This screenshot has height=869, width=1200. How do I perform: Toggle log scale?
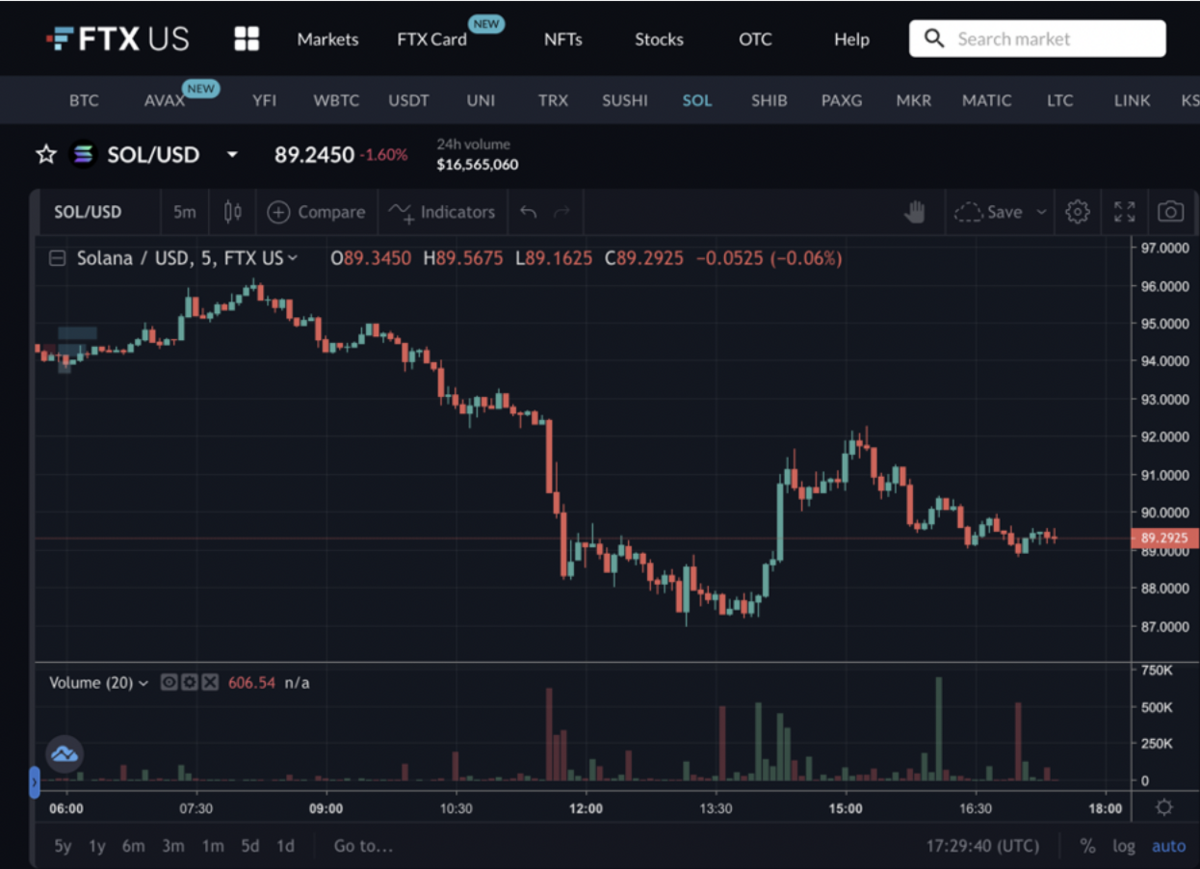(x=1124, y=846)
